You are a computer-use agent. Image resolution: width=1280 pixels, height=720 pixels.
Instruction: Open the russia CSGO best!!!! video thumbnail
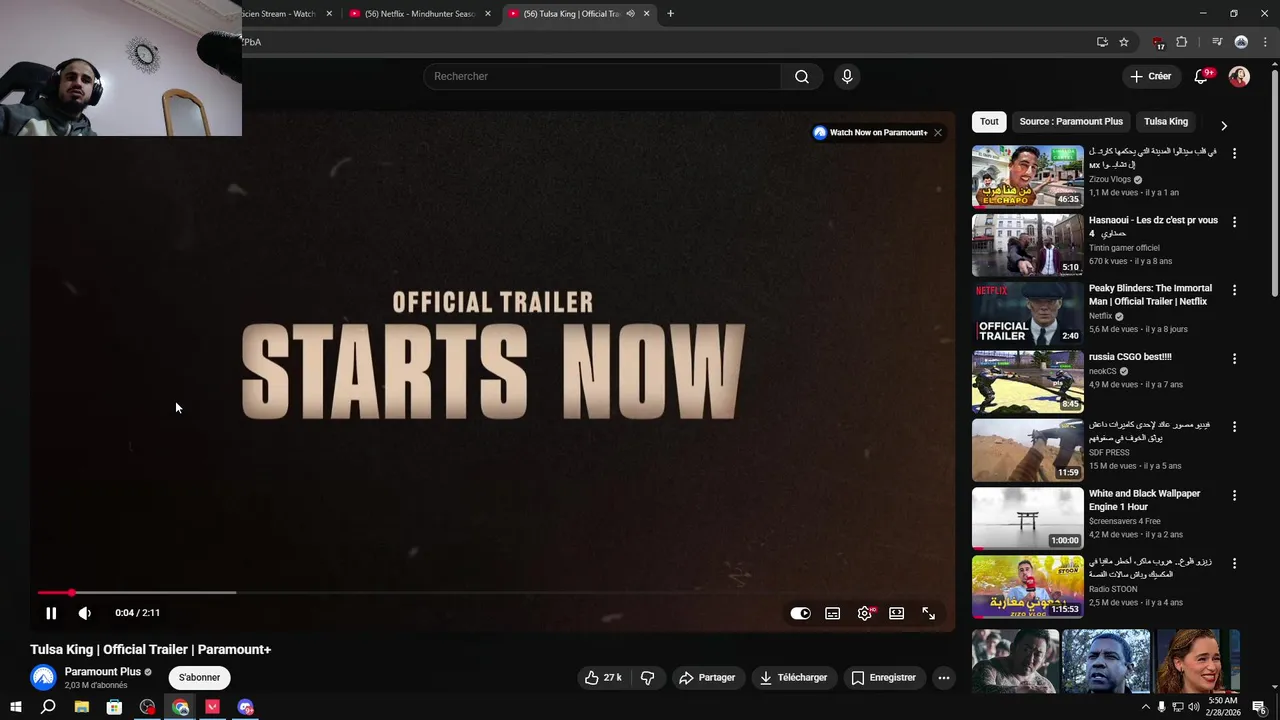[x=1027, y=381]
